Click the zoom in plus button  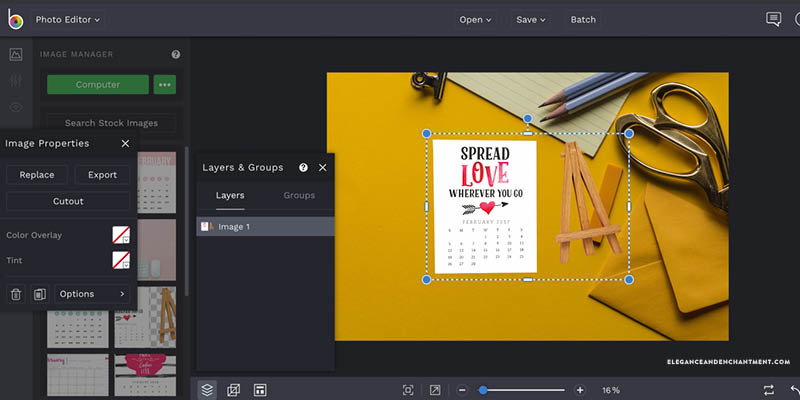(580, 389)
